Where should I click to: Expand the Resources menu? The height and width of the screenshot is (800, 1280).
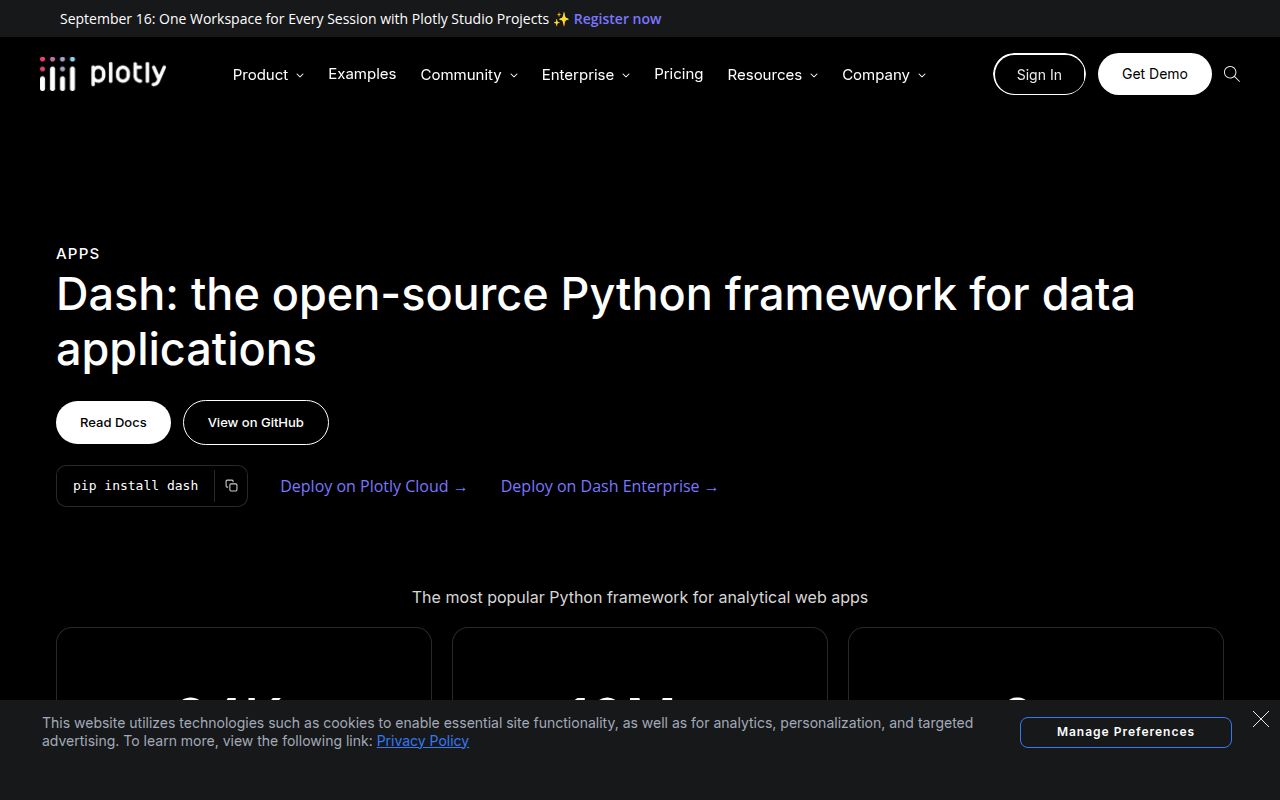point(773,75)
